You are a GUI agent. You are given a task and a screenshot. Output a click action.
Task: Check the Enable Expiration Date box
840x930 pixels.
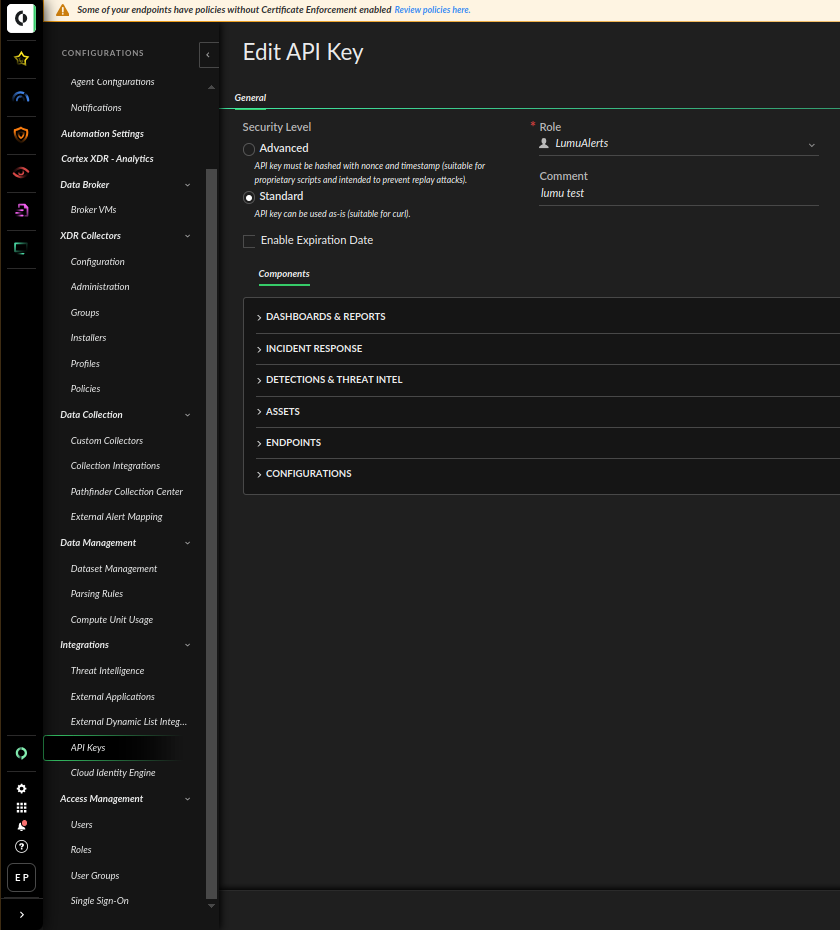pyautogui.click(x=250, y=241)
